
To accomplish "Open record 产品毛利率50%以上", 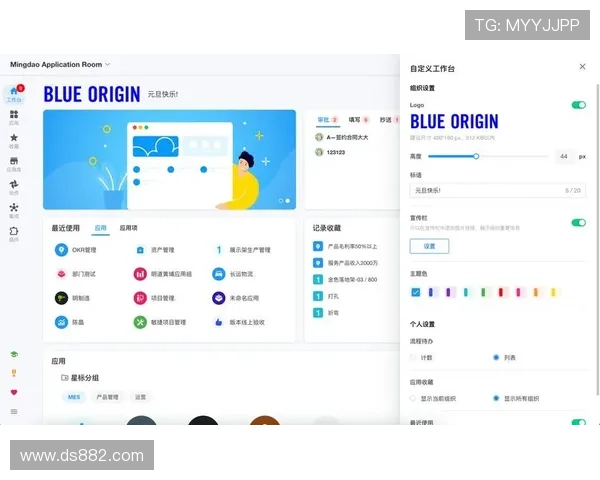I will (345, 247).
